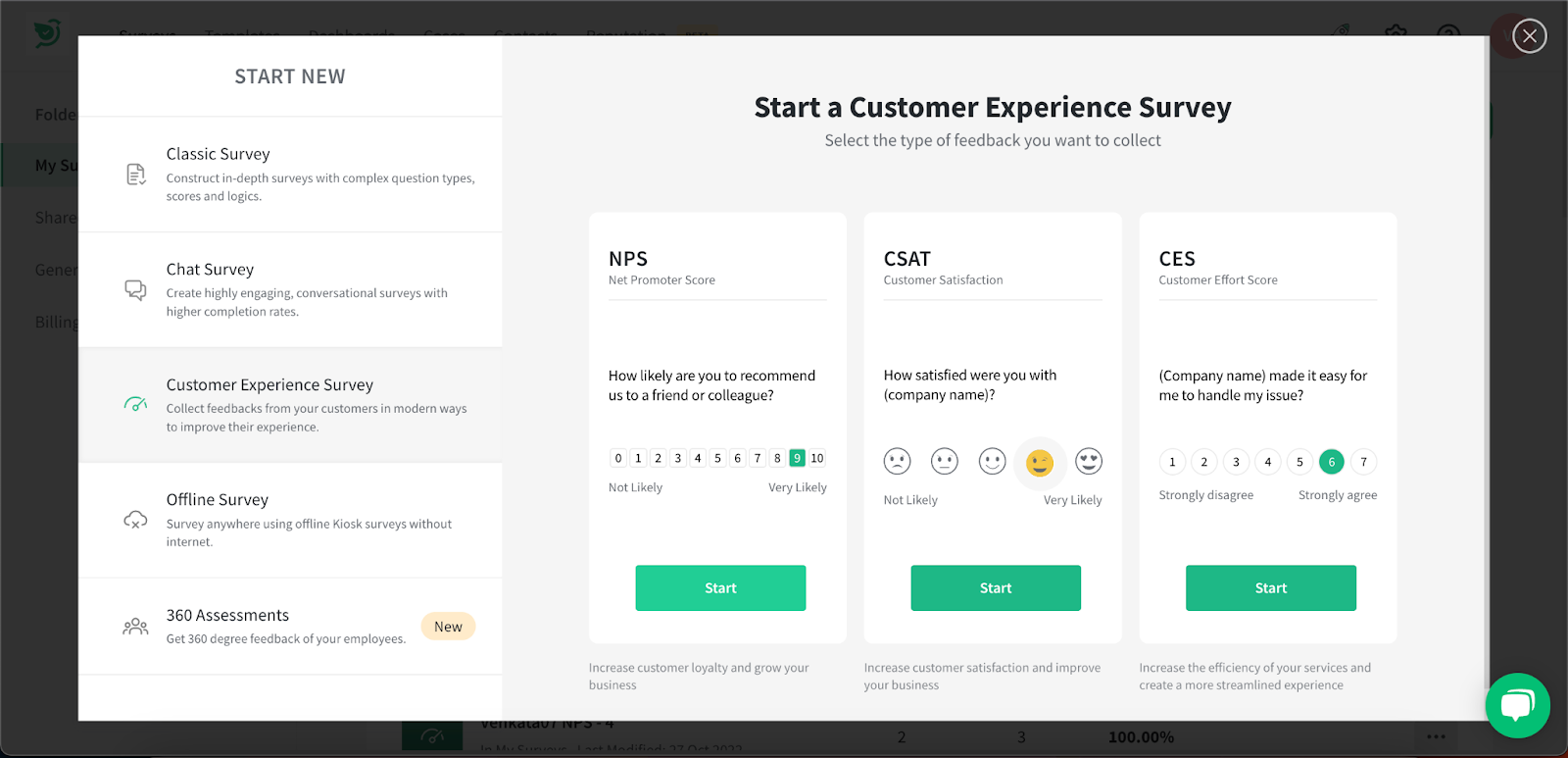Click the CES card heading
The height and width of the screenshot is (758, 1568).
[1177, 259]
